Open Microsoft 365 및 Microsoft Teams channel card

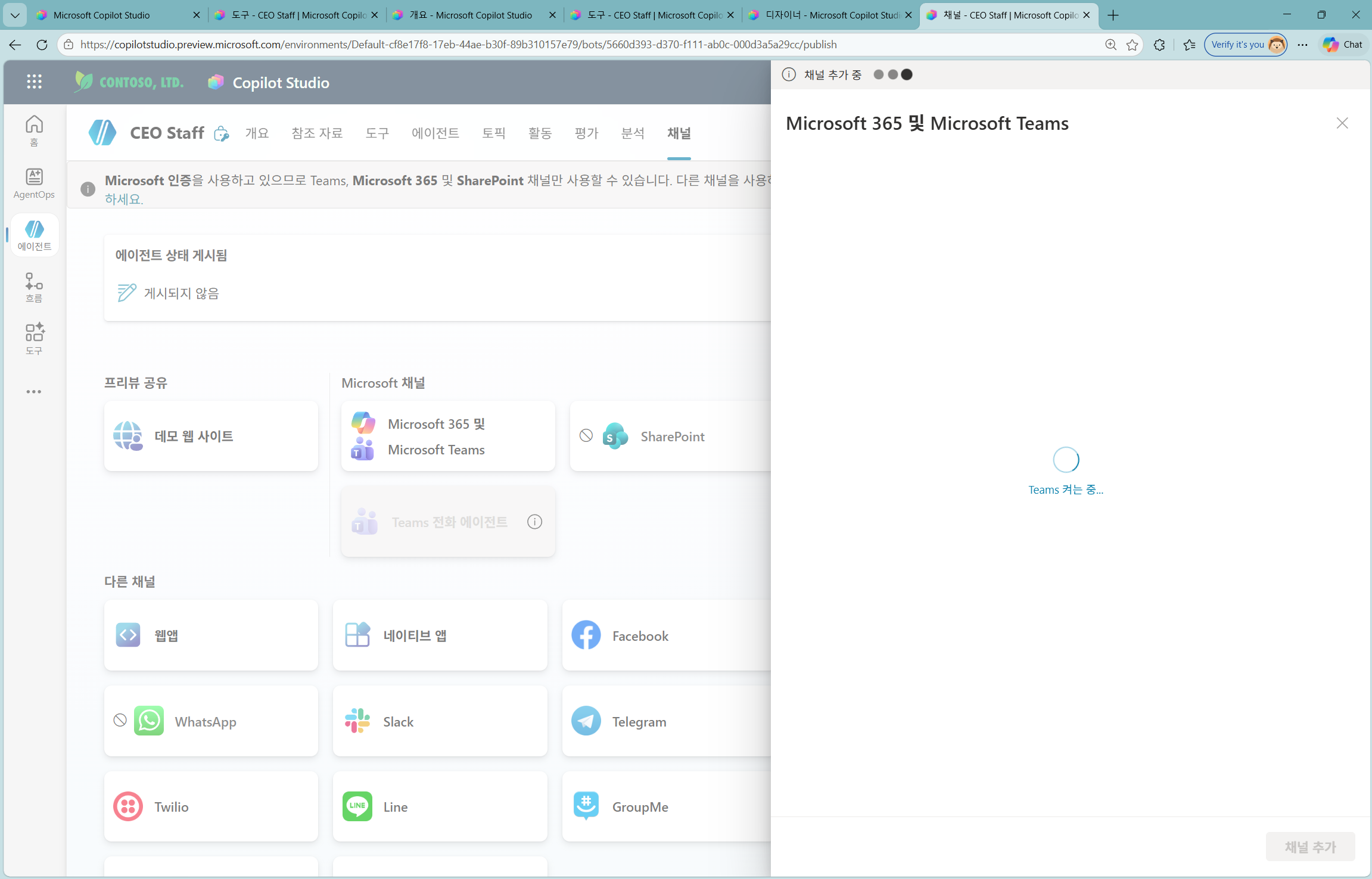(x=448, y=436)
